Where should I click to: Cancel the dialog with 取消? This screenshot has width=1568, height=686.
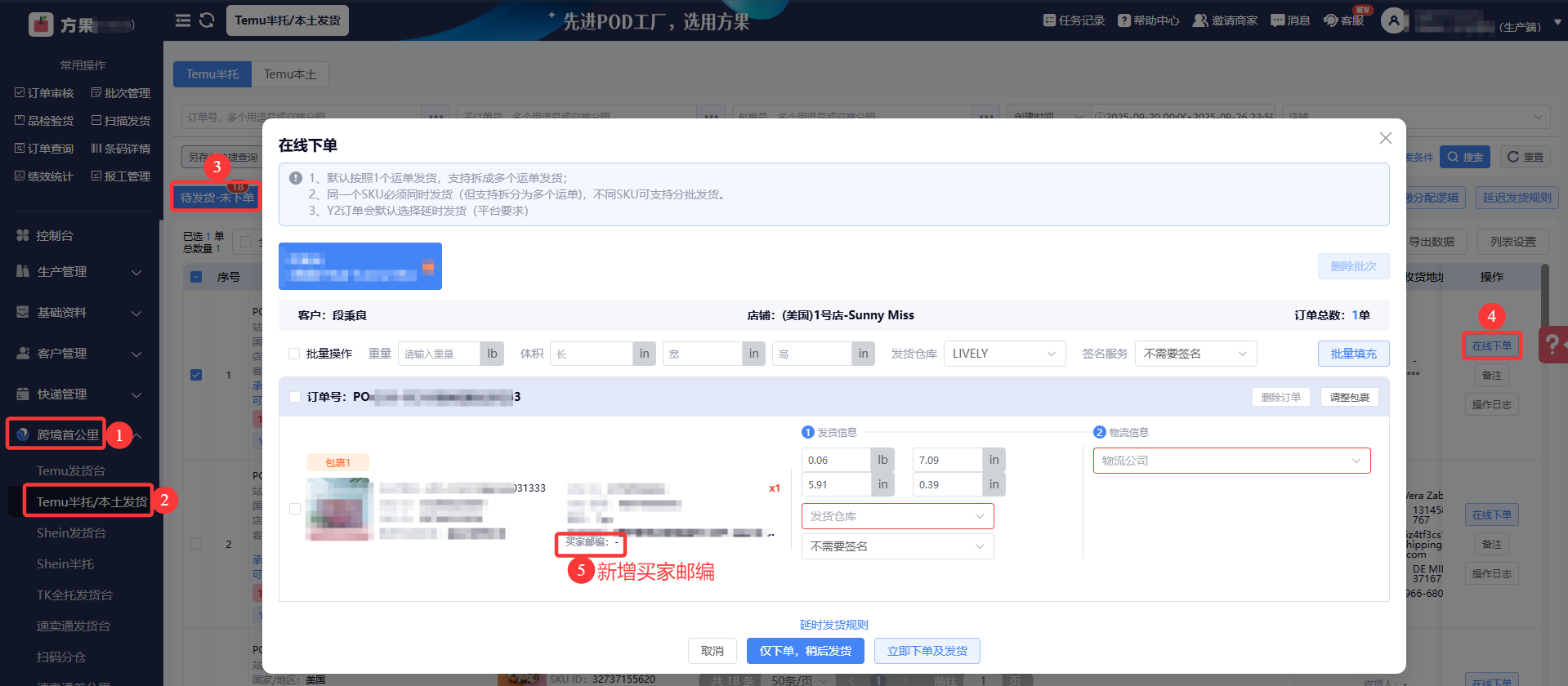[x=713, y=651]
